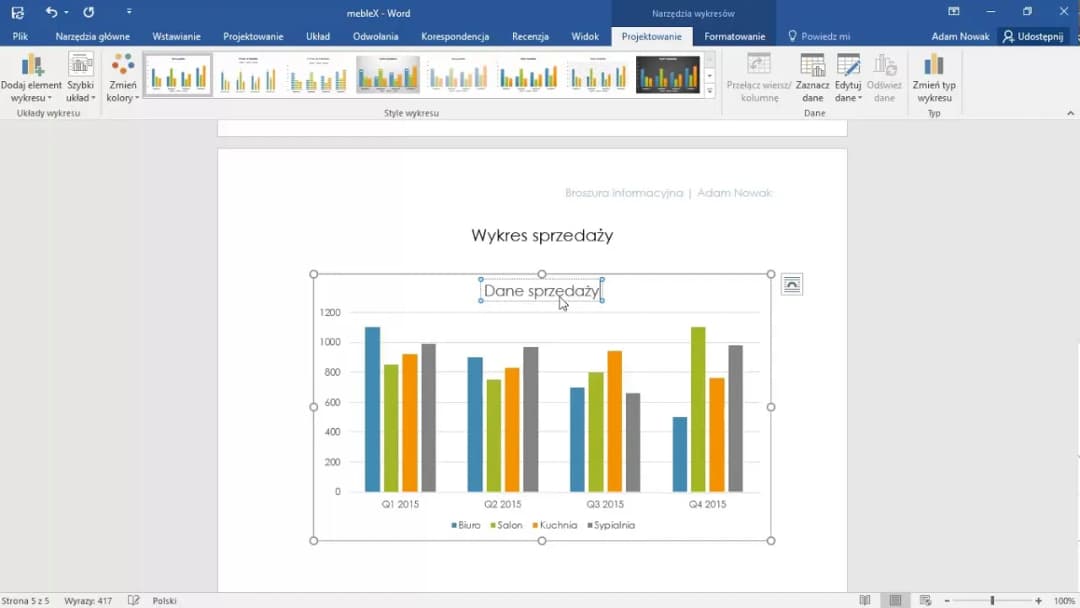Click the Polski language indicator

click(x=164, y=601)
